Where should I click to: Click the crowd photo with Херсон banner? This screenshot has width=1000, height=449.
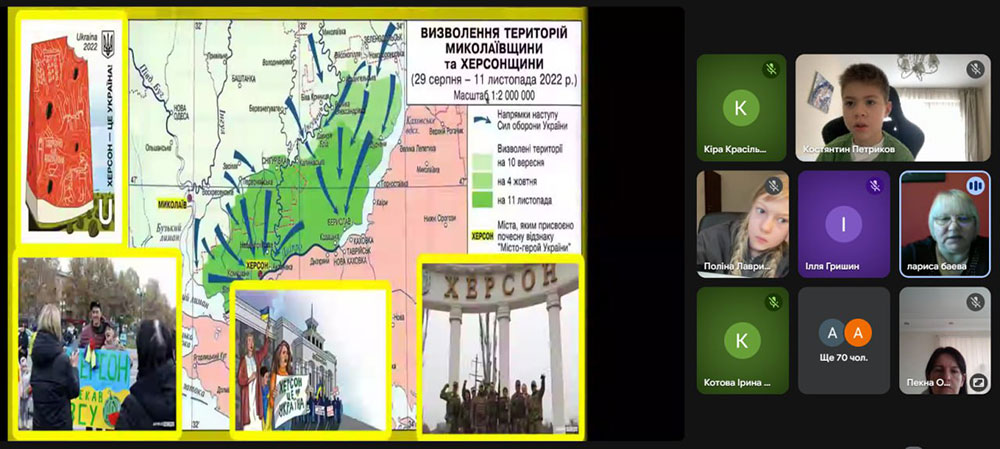coord(96,344)
